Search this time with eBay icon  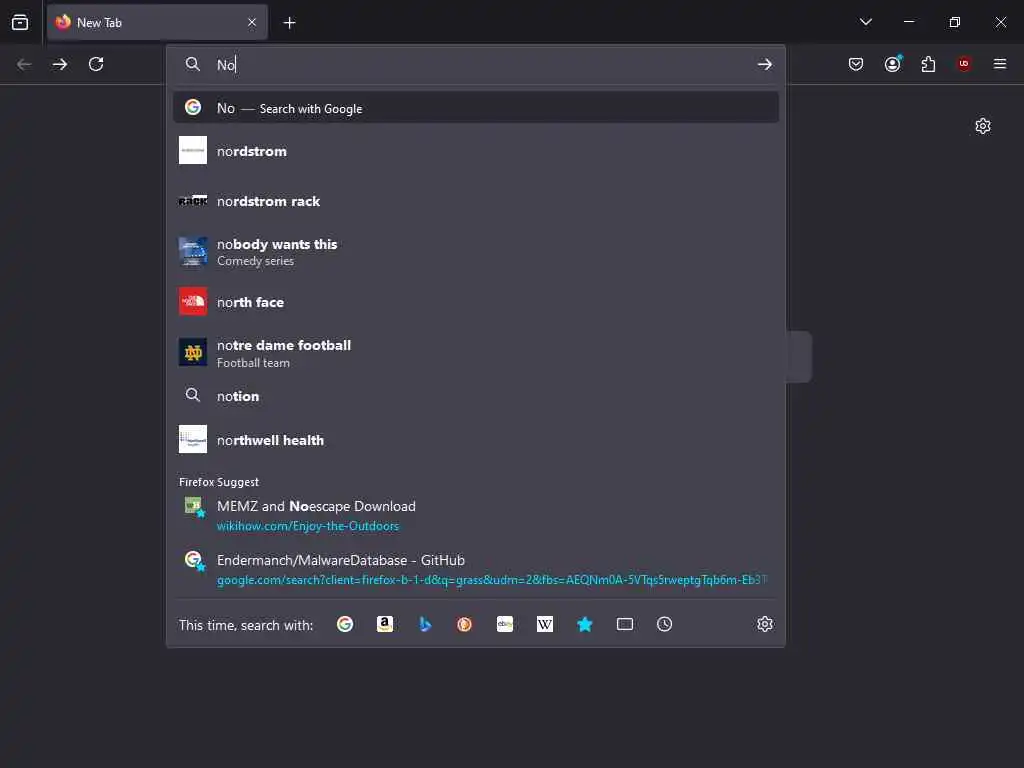point(505,624)
